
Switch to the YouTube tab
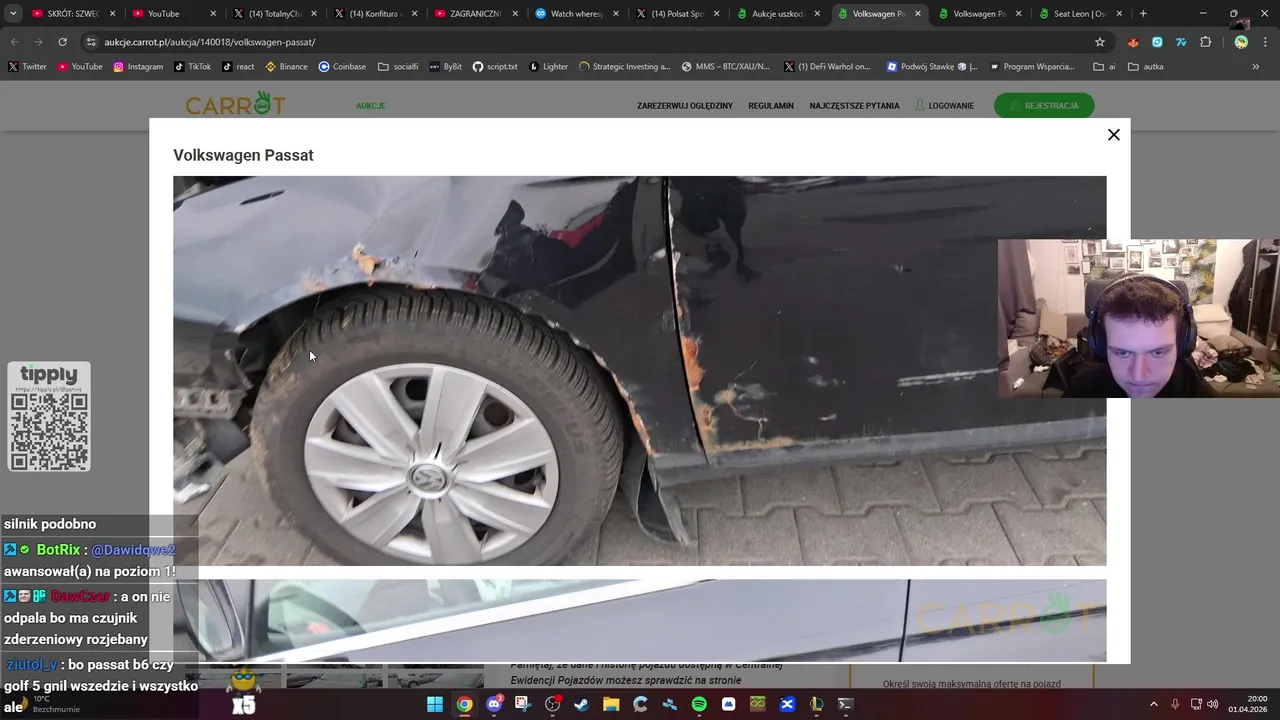click(173, 14)
